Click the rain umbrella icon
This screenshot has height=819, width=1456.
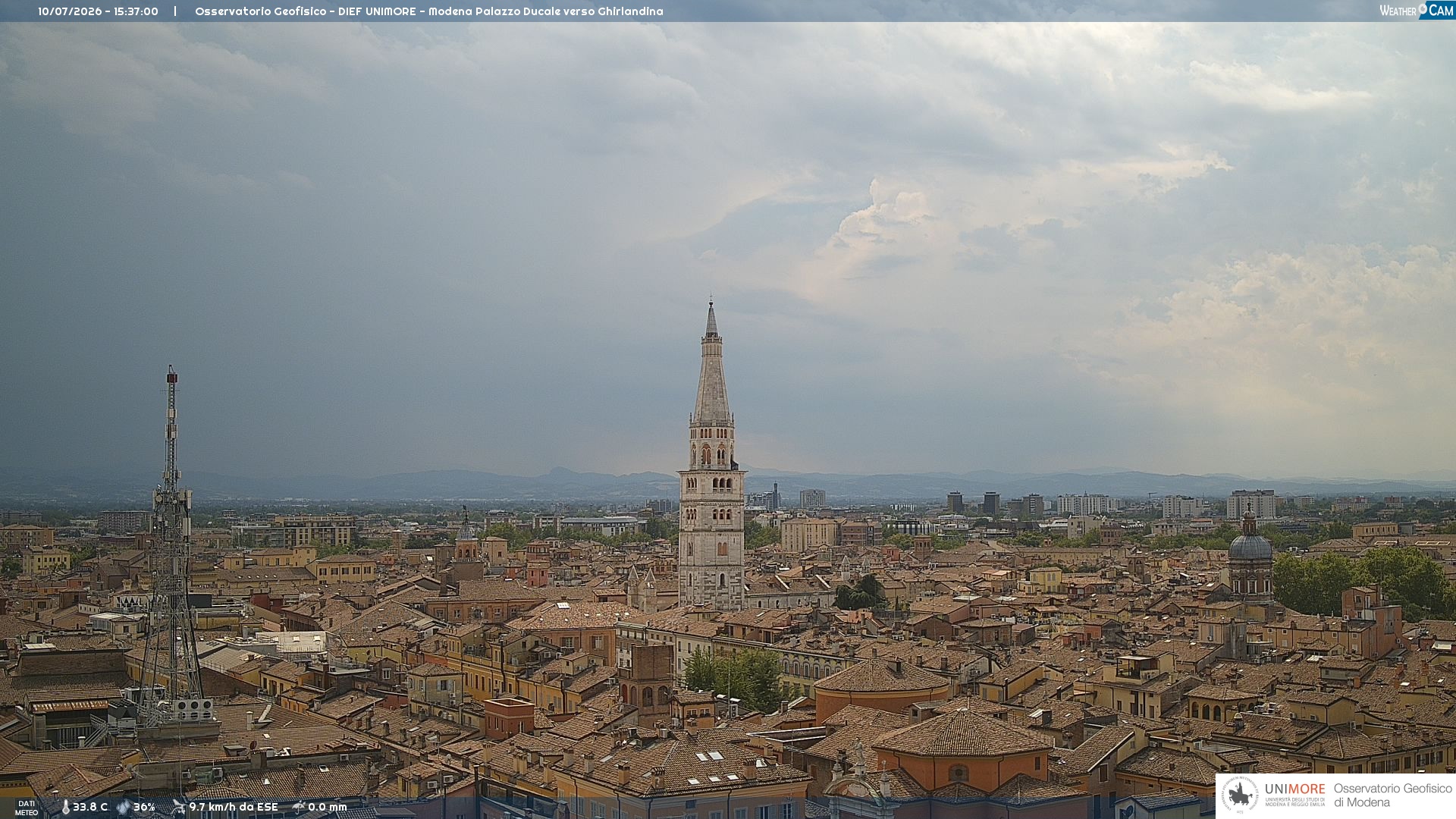(299, 807)
